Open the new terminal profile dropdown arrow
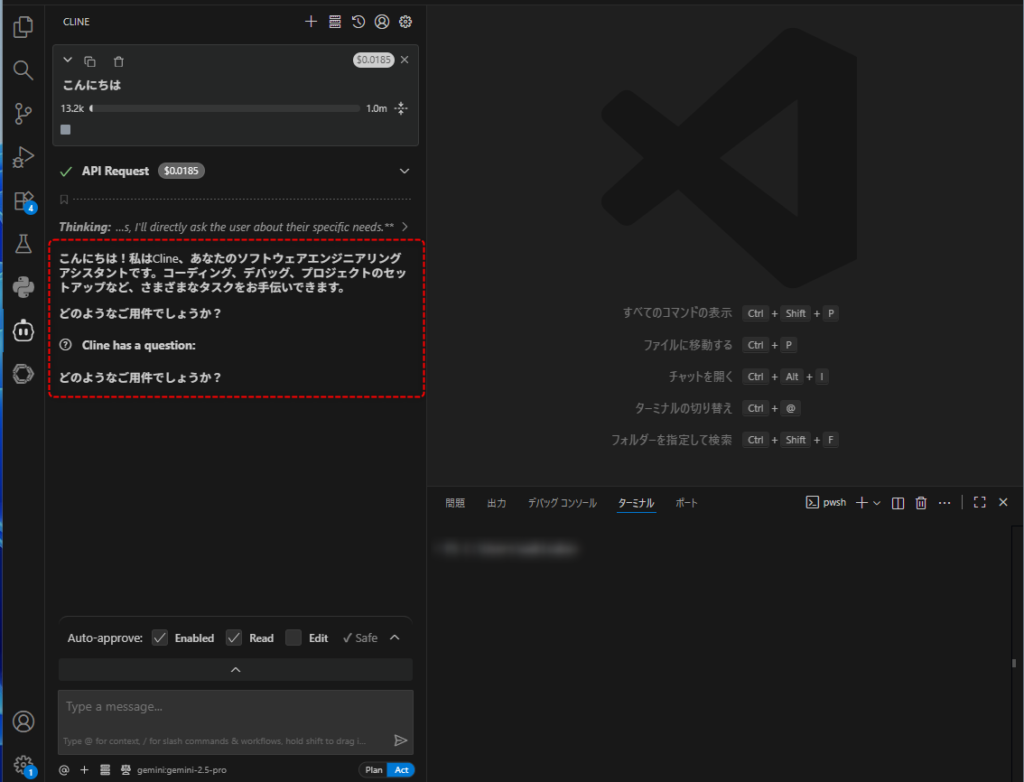 pyautogui.click(x=877, y=503)
